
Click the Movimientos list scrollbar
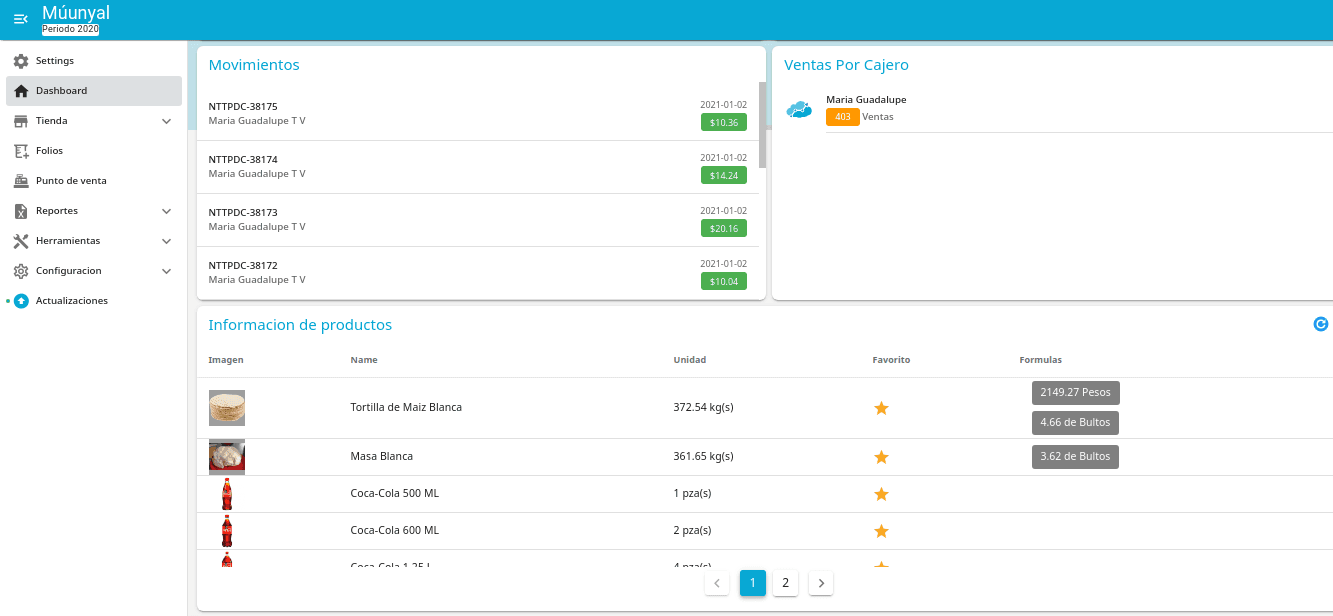coord(763,125)
